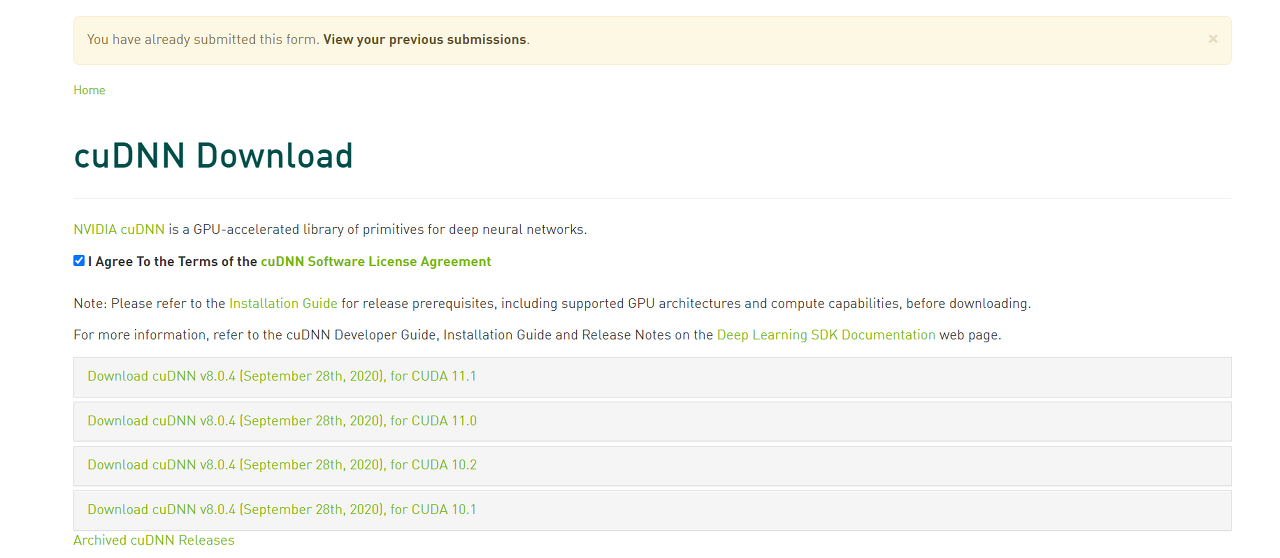Go to the Home breadcrumb
Screen dimensions: 1280x558
point(89,90)
